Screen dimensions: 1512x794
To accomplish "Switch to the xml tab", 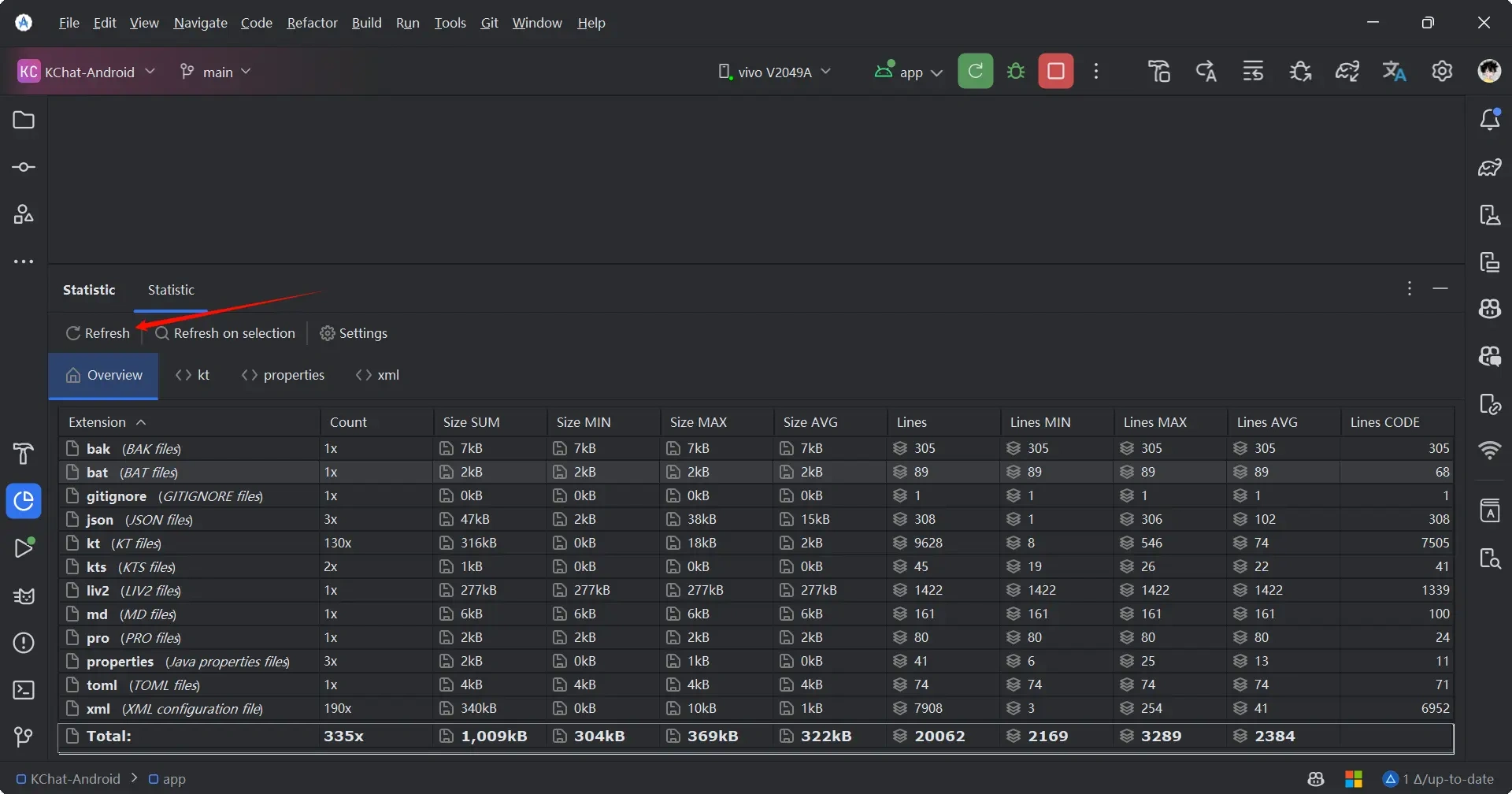I will [x=377, y=376].
